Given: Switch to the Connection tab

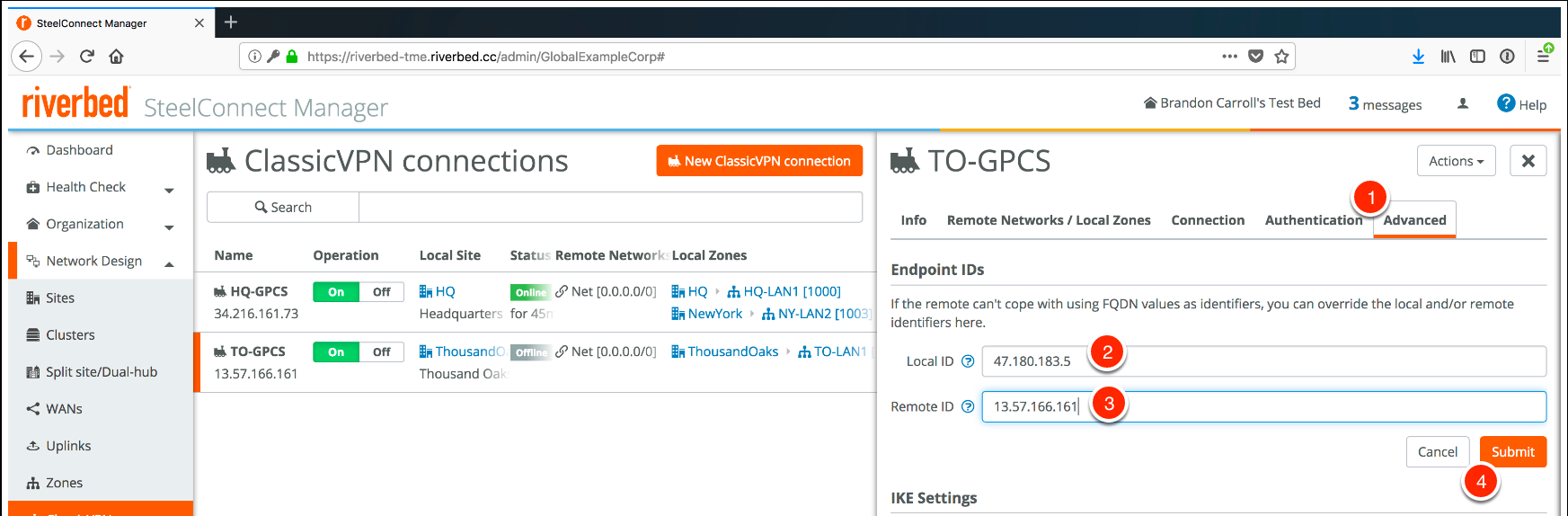Looking at the screenshot, I should 1208,220.
